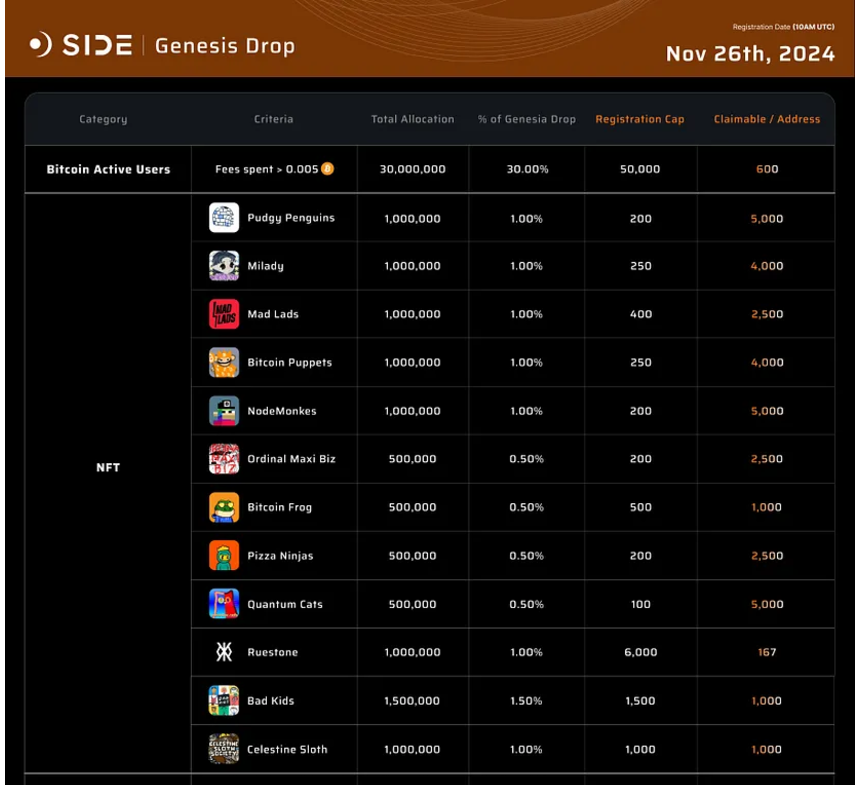The height and width of the screenshot is (785, 855).
Task: Click the Milady name text
Action: pyautogui.click(x=266, y=266)
